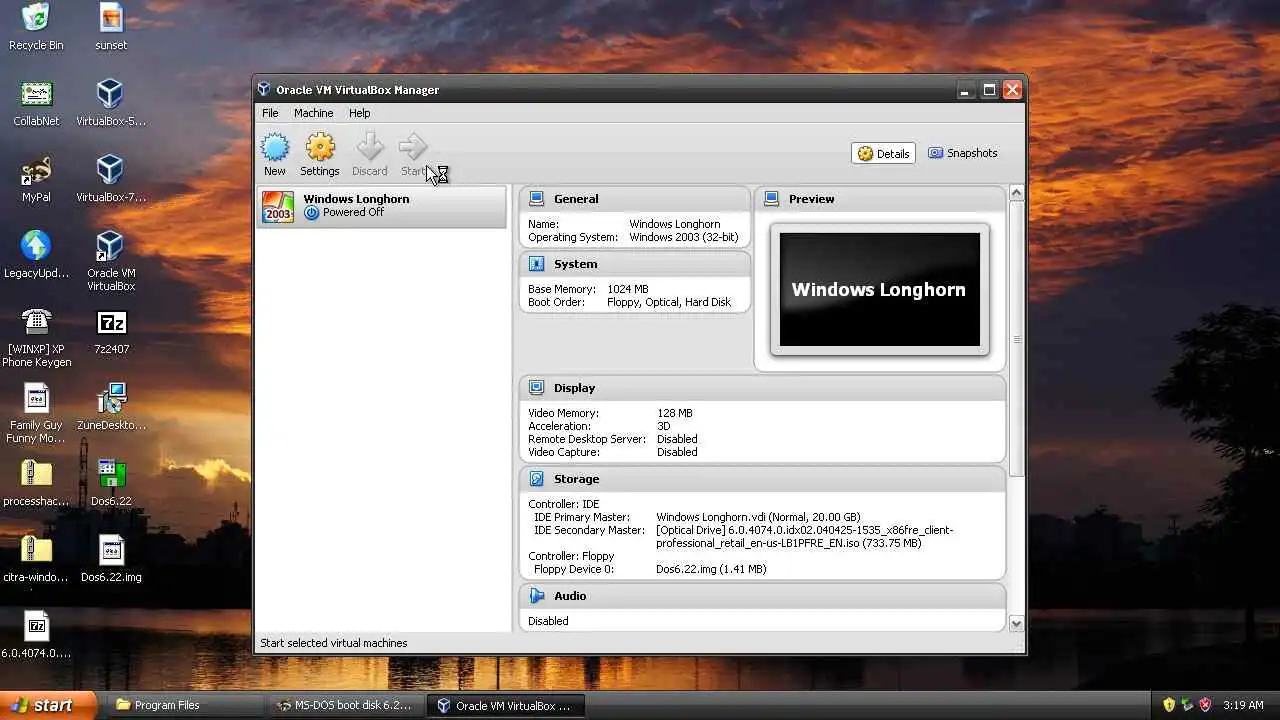The width and height of the screenshot is (1280, 720).
Task: Open the VirtualBox-7 installer desktop icon
Action: [110, 170]
